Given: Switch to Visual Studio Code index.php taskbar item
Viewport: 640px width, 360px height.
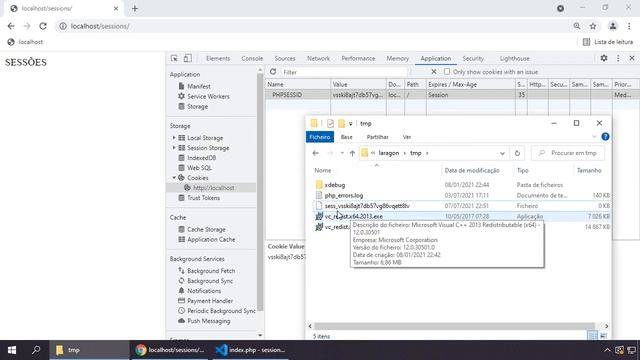Looking at the screenshot, I should [251, 350].
